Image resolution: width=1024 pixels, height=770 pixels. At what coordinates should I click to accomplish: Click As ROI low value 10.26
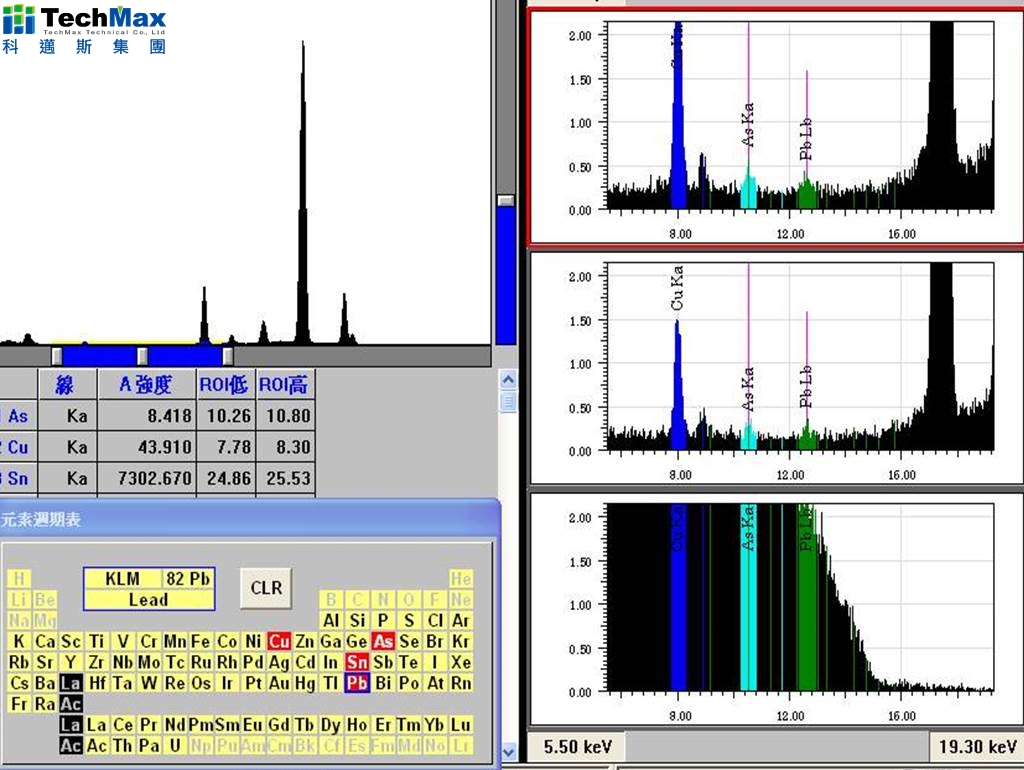point(226,416)
